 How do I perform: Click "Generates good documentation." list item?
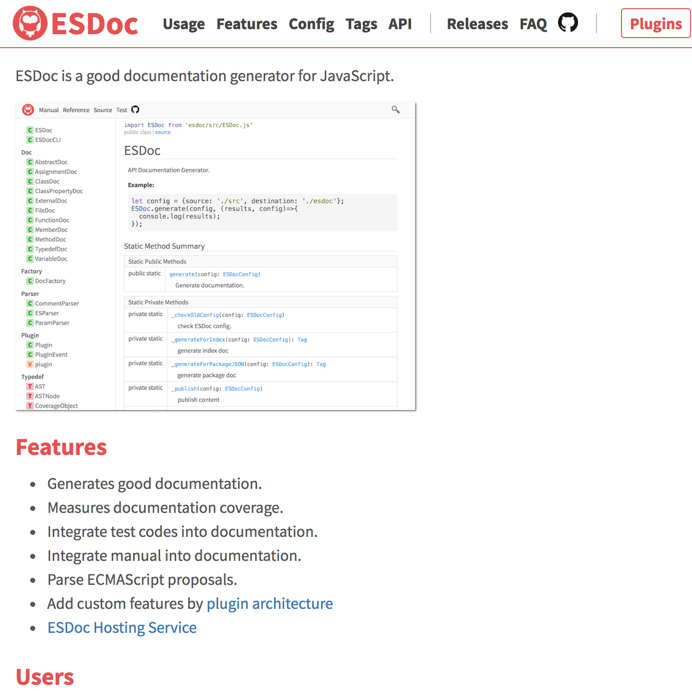click(154, 484)
